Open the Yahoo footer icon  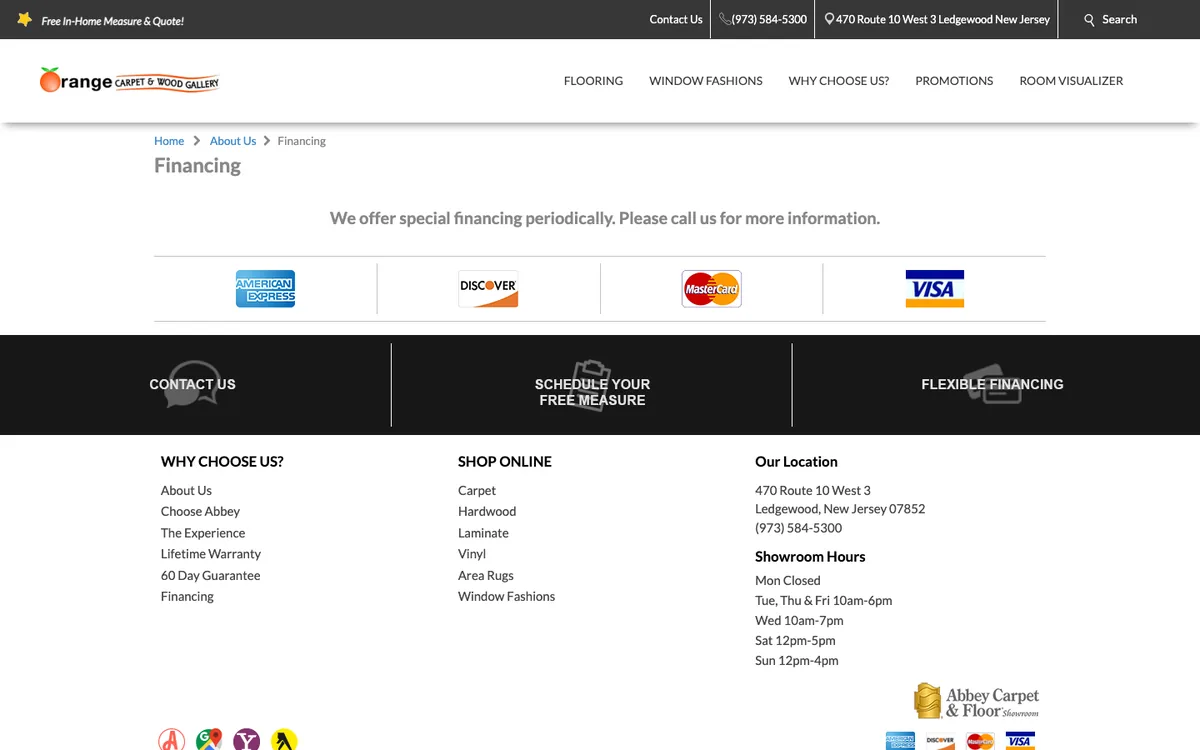coord(246,740)
